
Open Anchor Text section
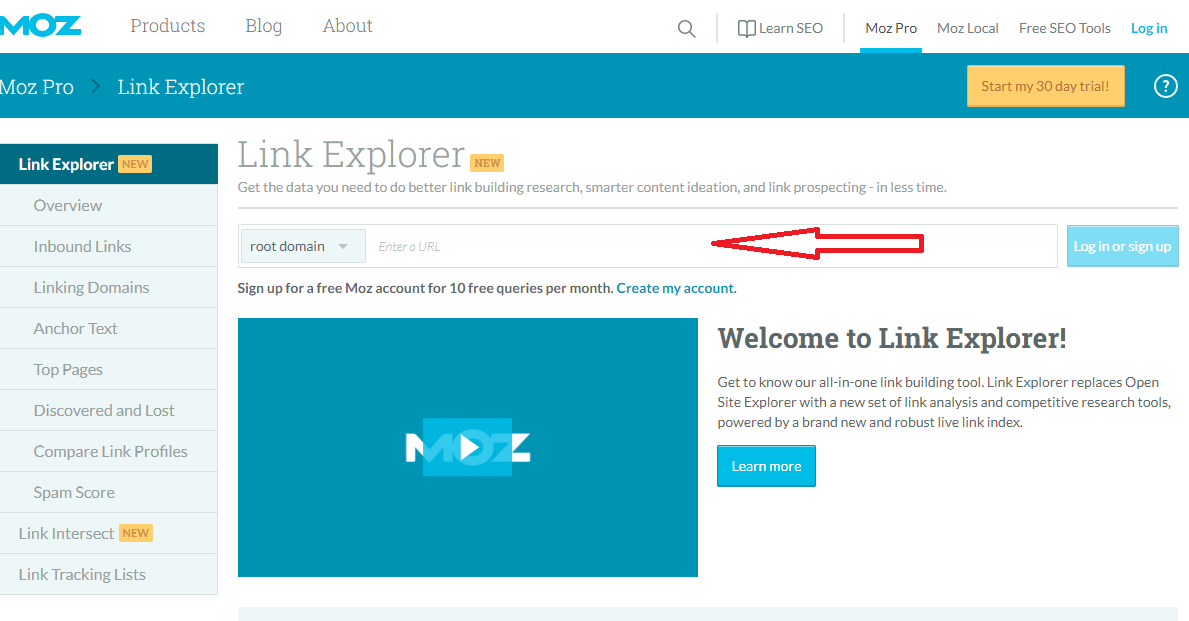coord(108,328)
